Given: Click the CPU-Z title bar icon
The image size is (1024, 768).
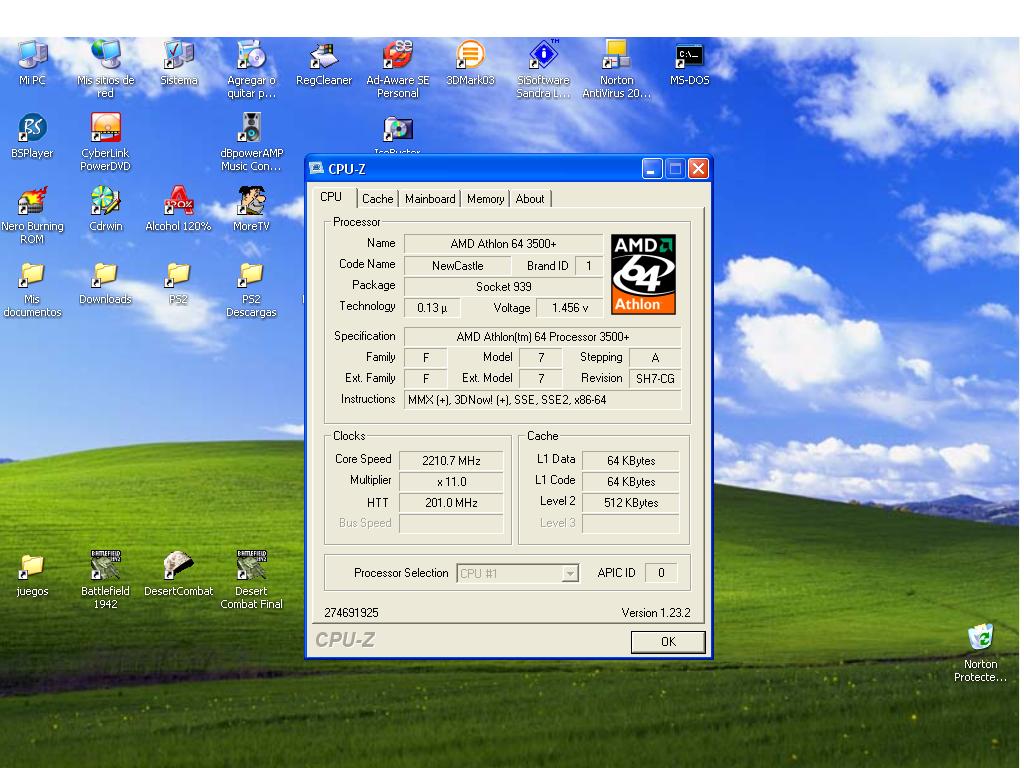Looking at the screenshot, I should pyautogui.click(x=317, y=168).
